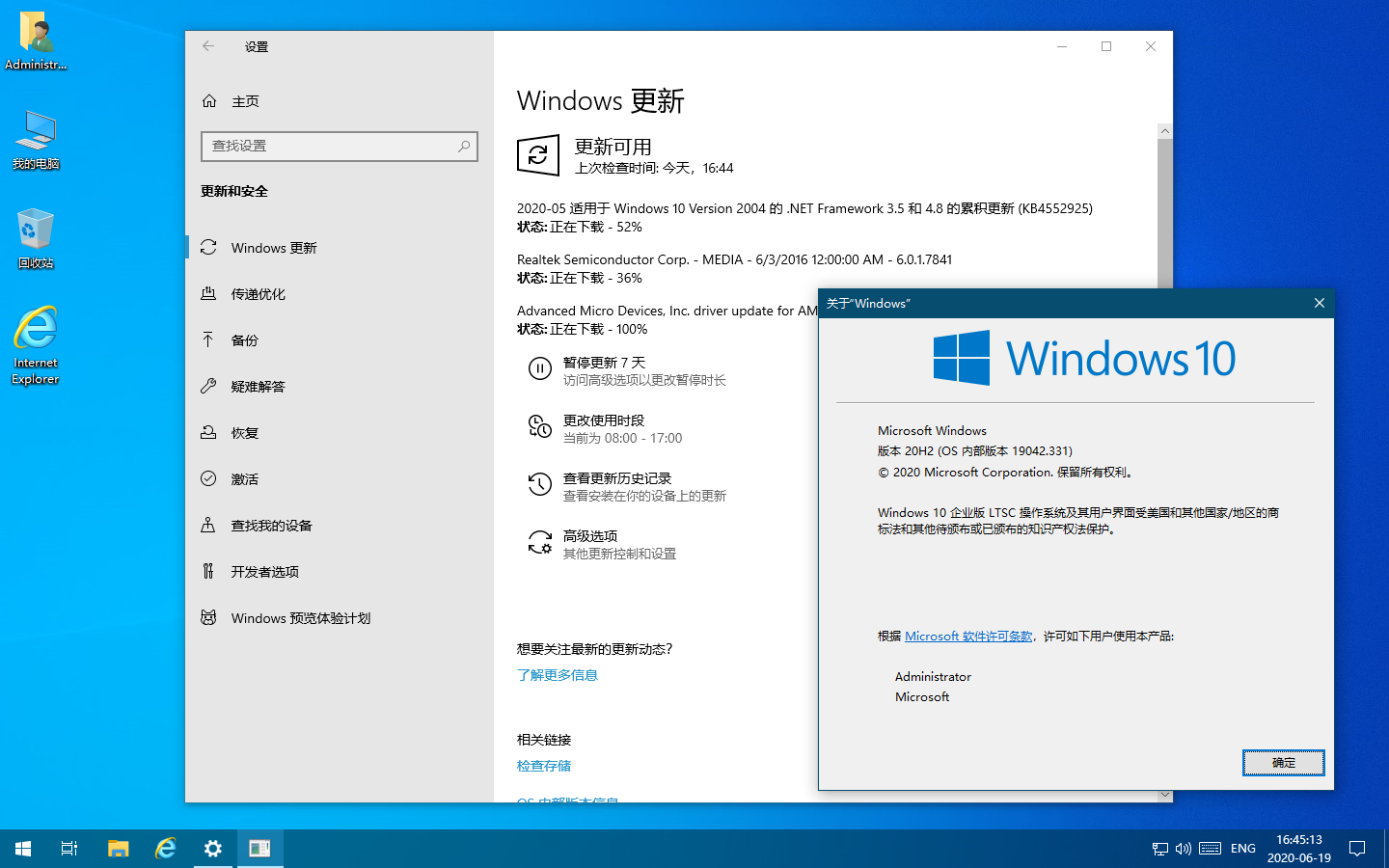The width and height of the screenshot is (1389, 868).
Task: Open File Explorer from taskbar
Action: click(x=118, y=849)
